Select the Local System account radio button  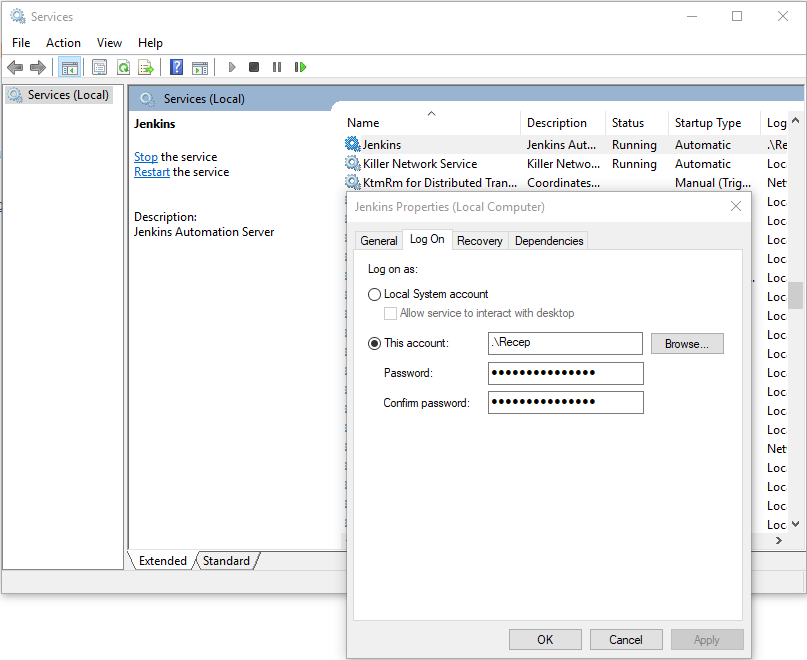(x=375, y=294)
